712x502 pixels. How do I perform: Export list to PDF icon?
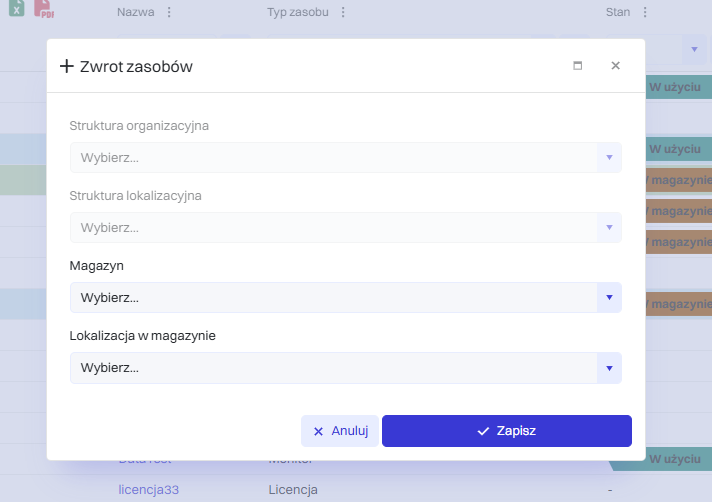coord(44,9)
